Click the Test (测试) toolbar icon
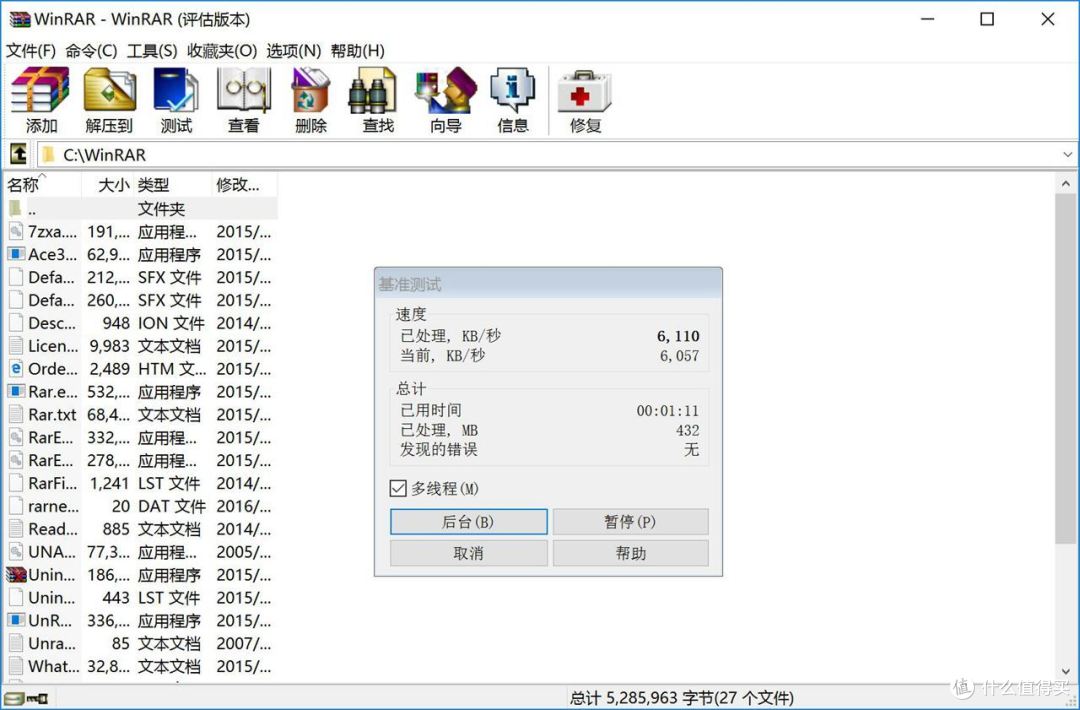The image size is (1080, 710). coord(176,90)
